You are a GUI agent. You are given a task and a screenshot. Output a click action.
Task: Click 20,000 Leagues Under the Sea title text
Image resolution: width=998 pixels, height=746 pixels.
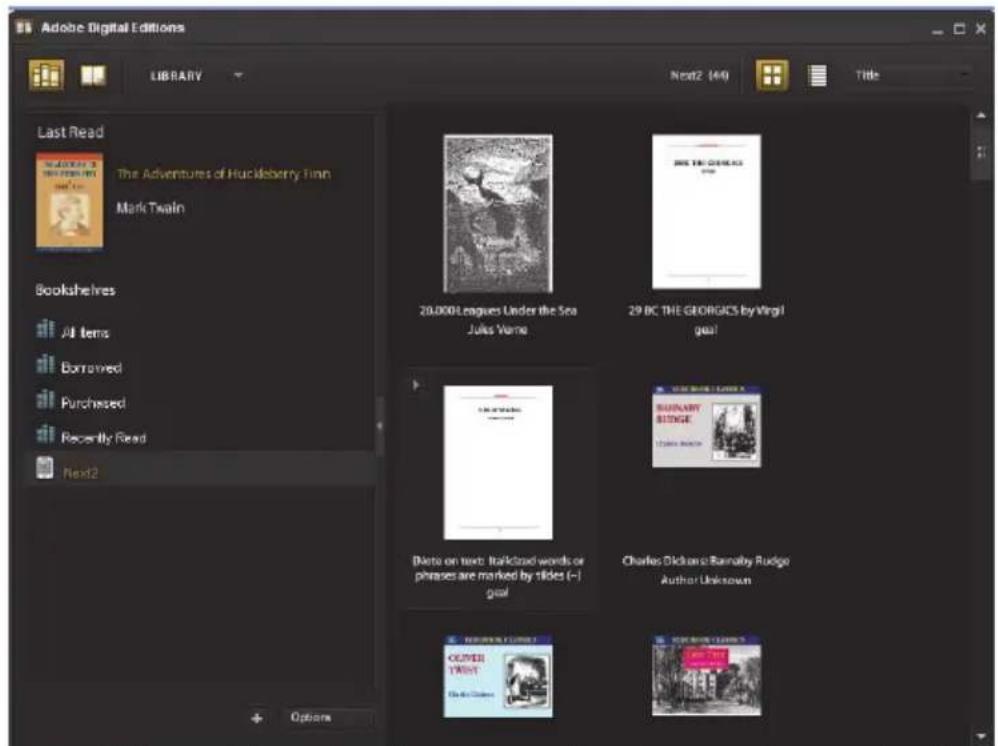(x=498, y=311)
